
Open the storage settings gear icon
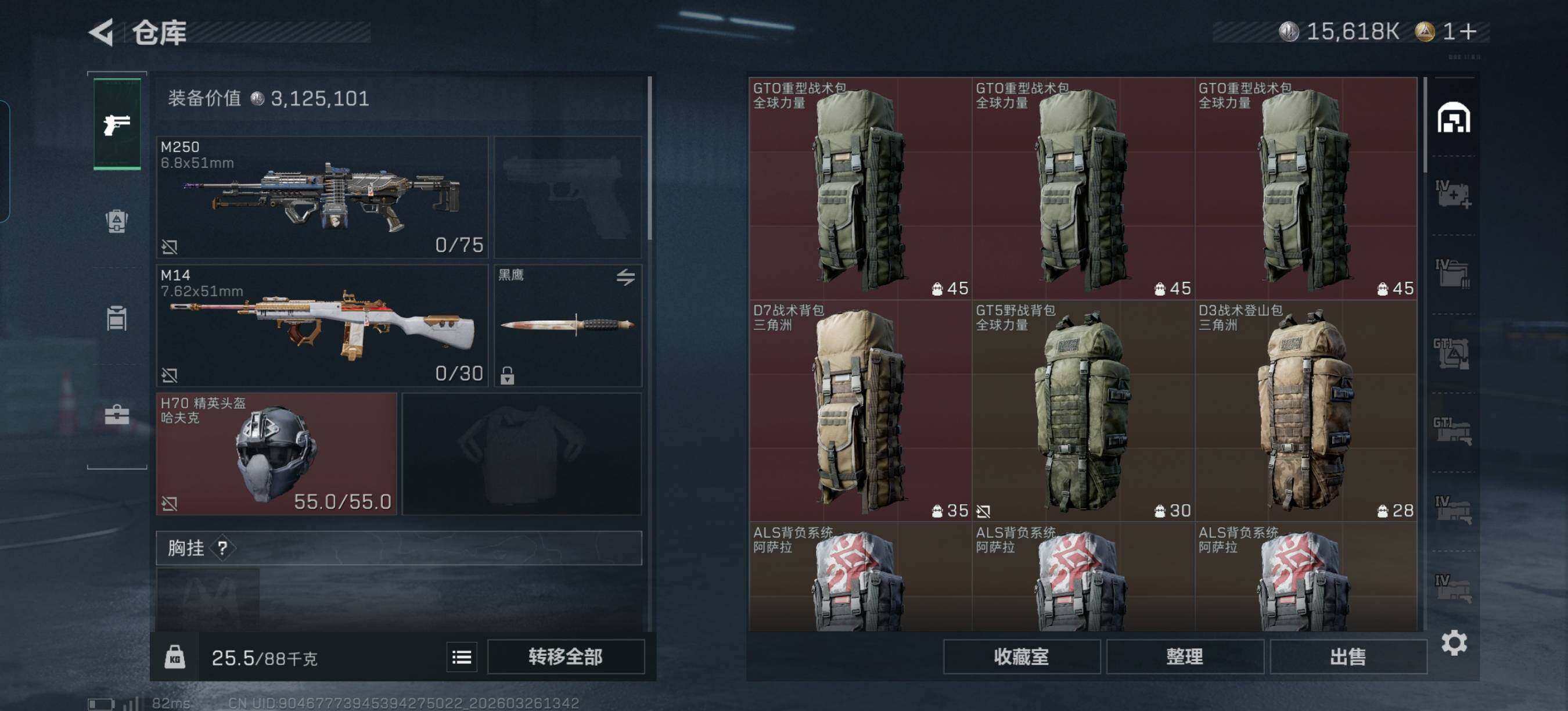pyautogui.click(x=1454, y=643)
